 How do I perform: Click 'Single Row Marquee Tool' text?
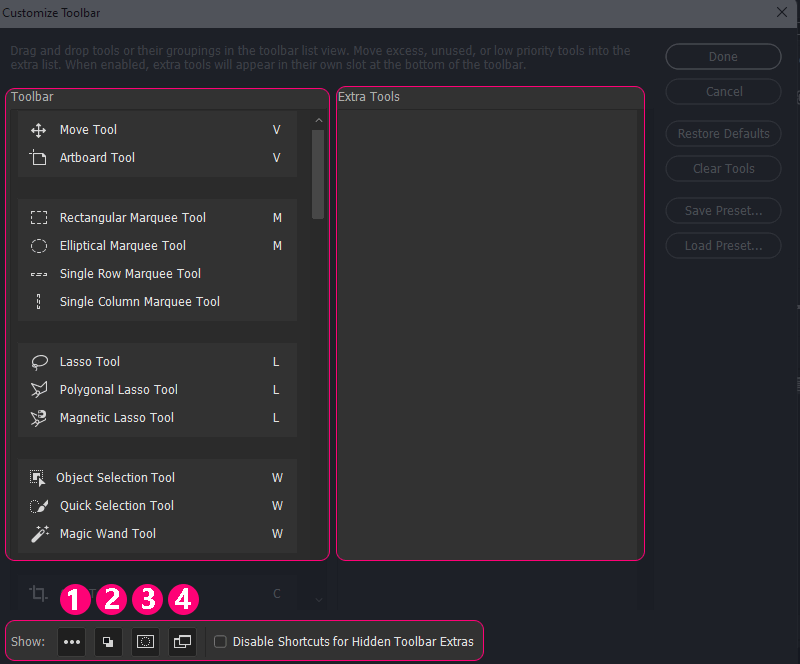[x=130, y=274]
